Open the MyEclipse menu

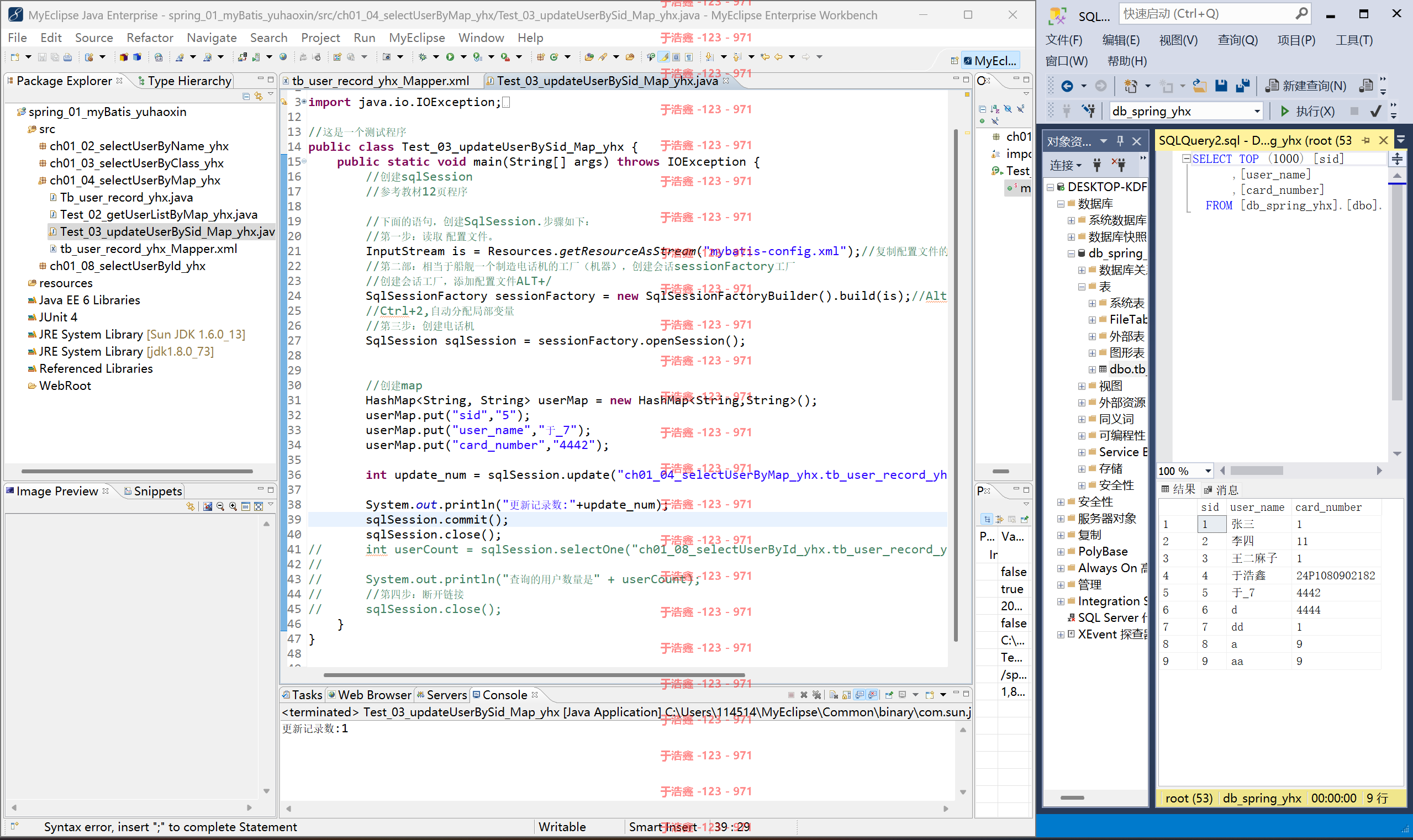pos(416,38)
